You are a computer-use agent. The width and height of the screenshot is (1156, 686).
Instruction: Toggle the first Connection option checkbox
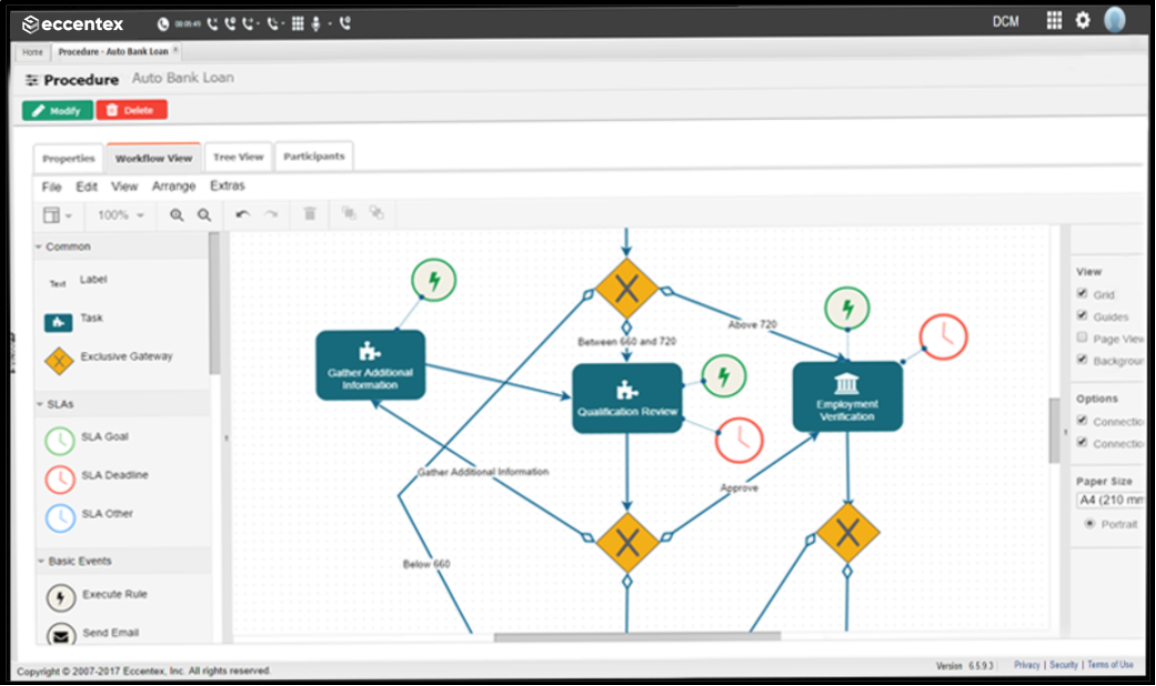pyautogui.click(x=1082, y=420)
